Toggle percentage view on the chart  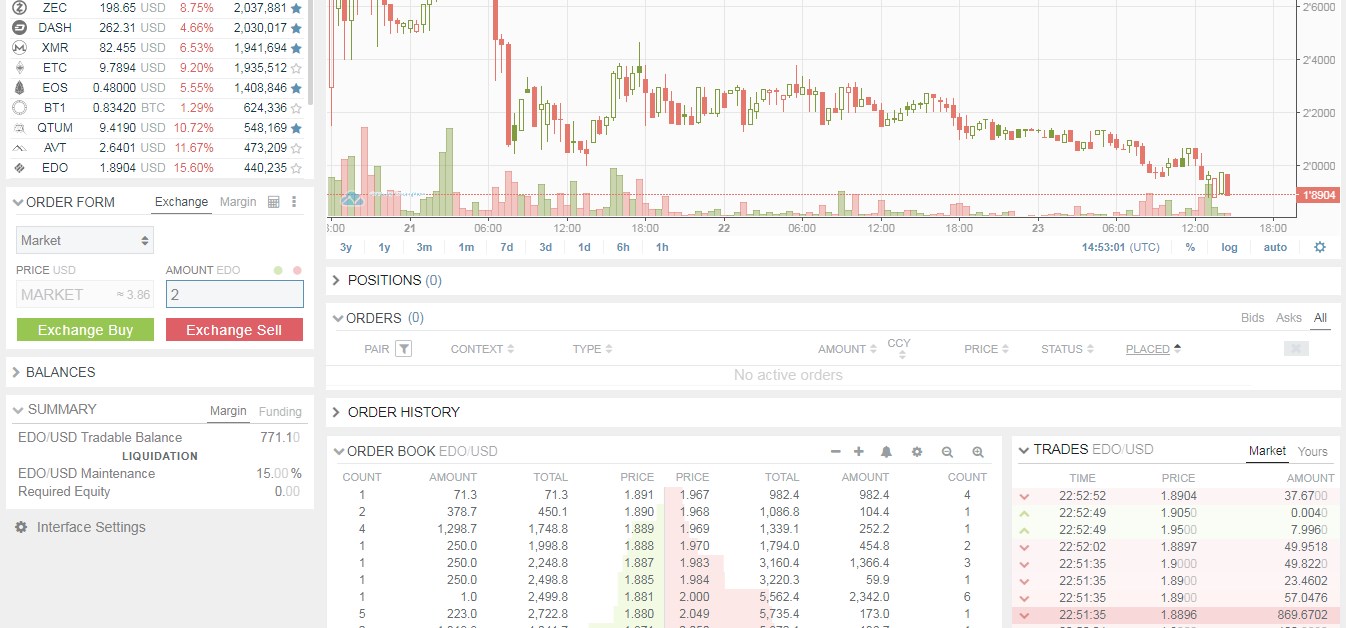pyautogui.click(x=1190, y=246)
